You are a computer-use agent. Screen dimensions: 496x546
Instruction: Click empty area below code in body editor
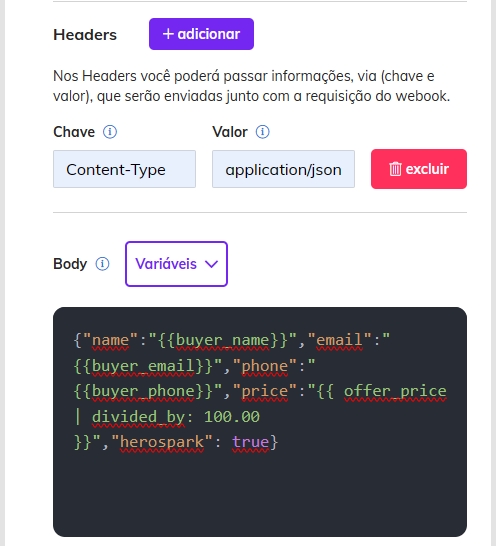260,494
